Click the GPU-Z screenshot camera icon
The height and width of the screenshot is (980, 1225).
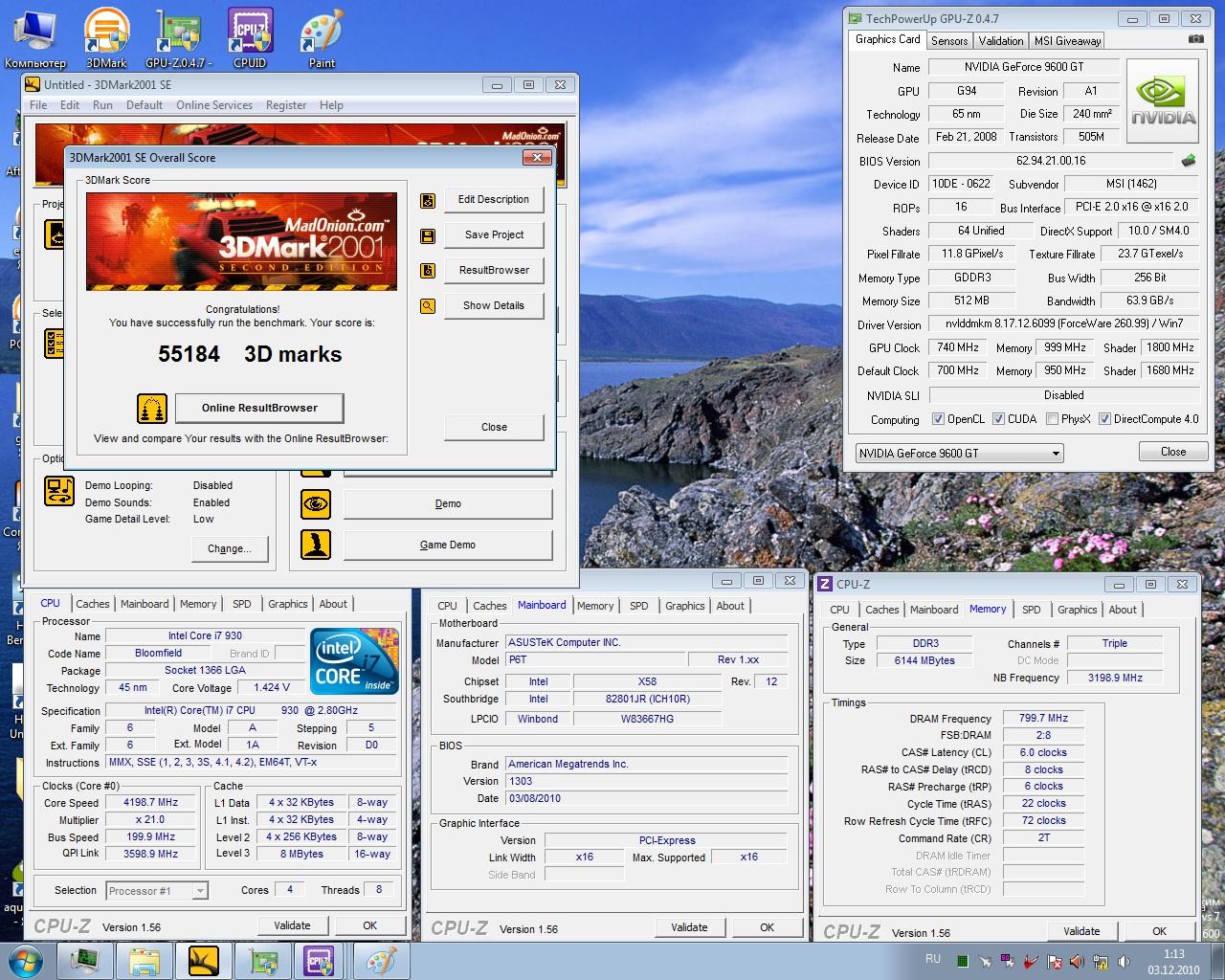[1195, 39]
